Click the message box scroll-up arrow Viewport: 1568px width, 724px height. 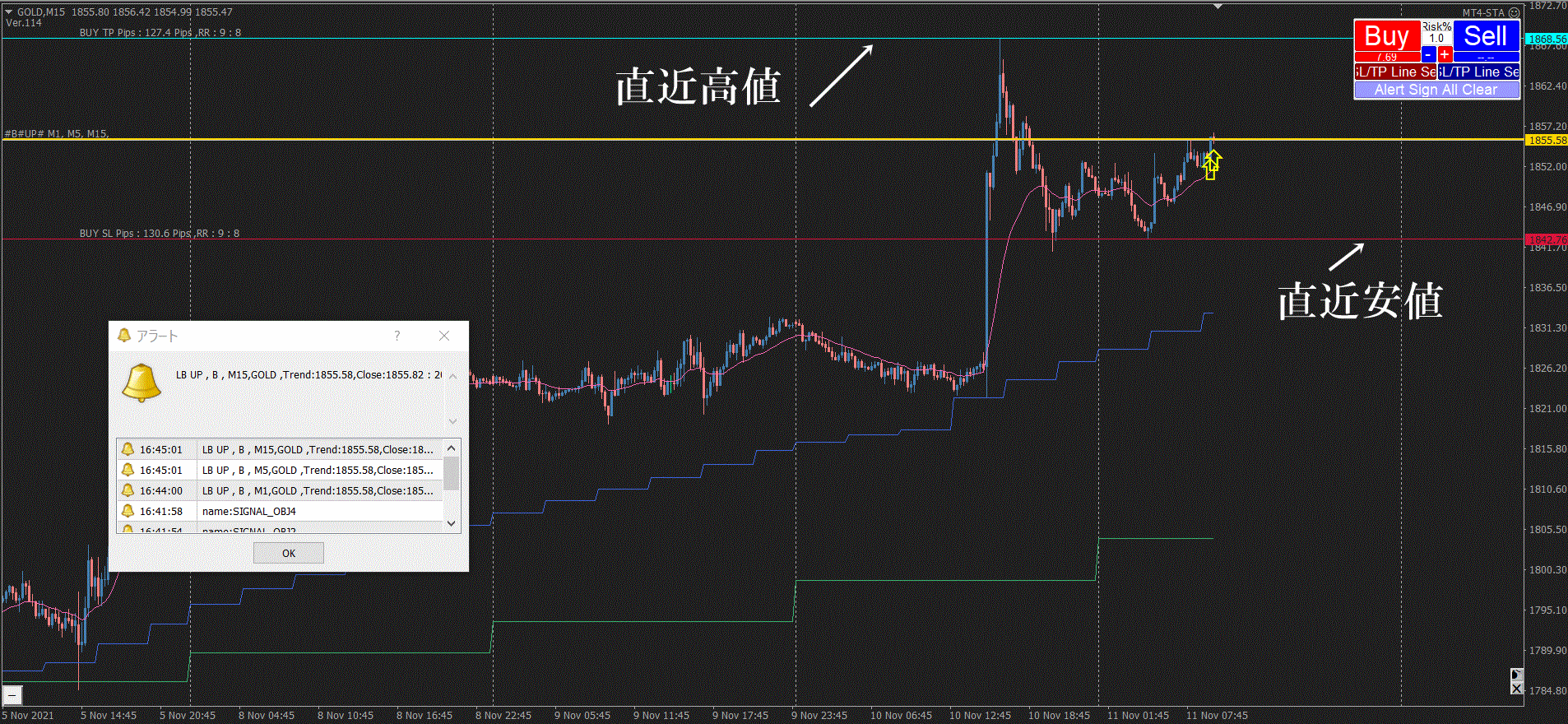click(452, 376)
